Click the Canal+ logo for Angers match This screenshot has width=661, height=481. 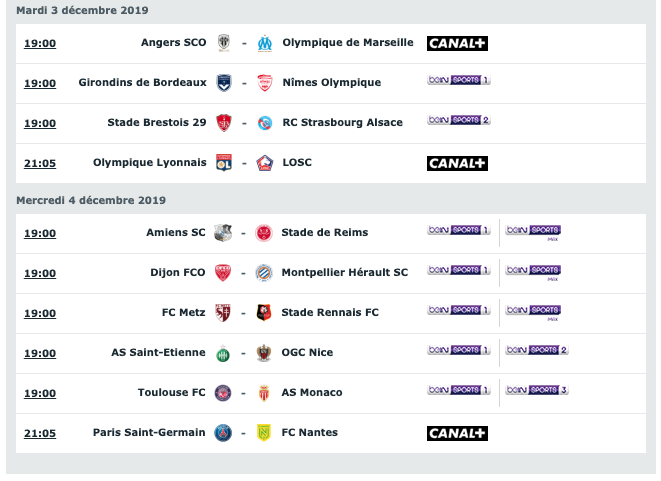coord(457,43)
